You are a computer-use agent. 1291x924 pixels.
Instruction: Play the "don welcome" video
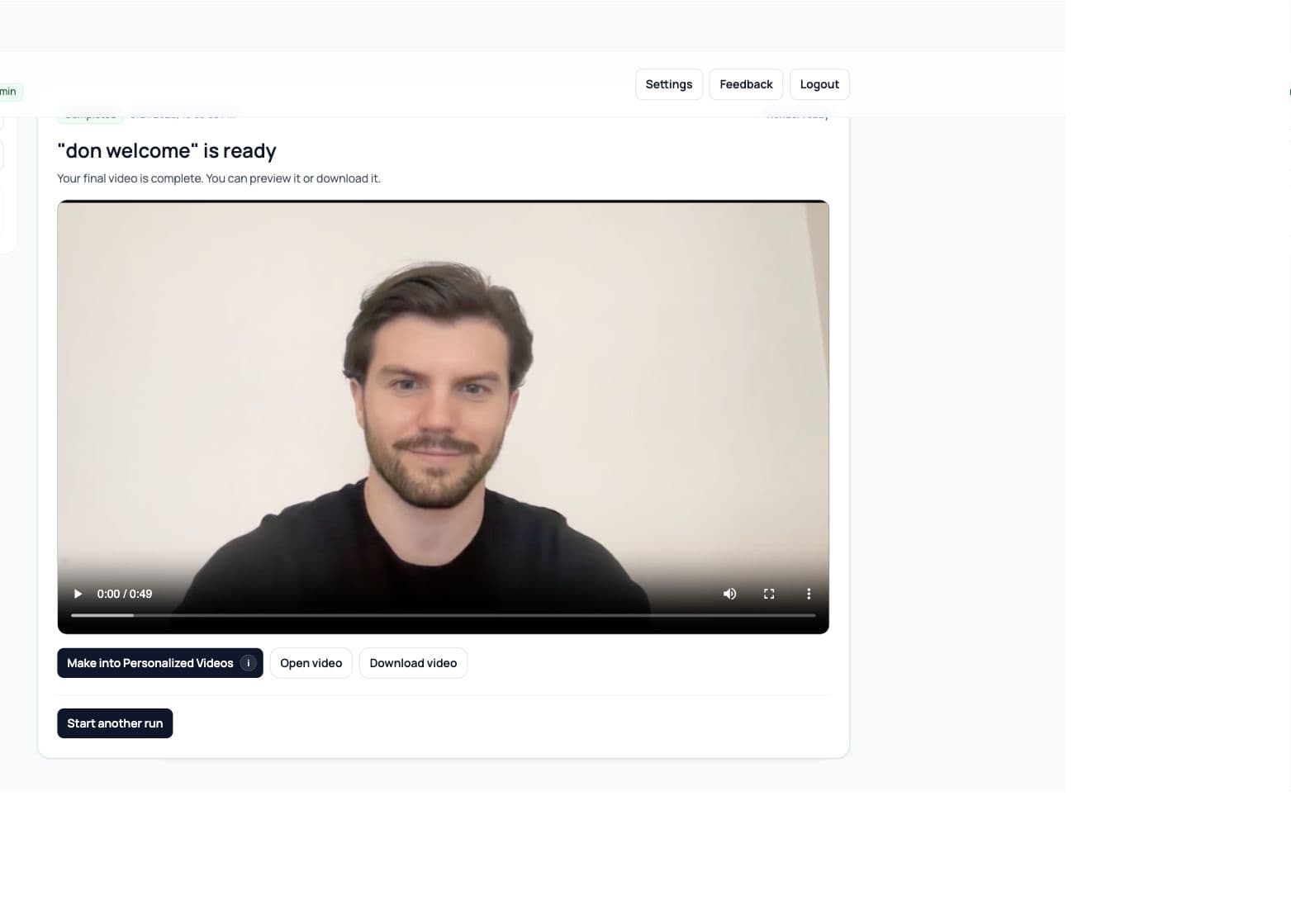[x=78, y=594]
